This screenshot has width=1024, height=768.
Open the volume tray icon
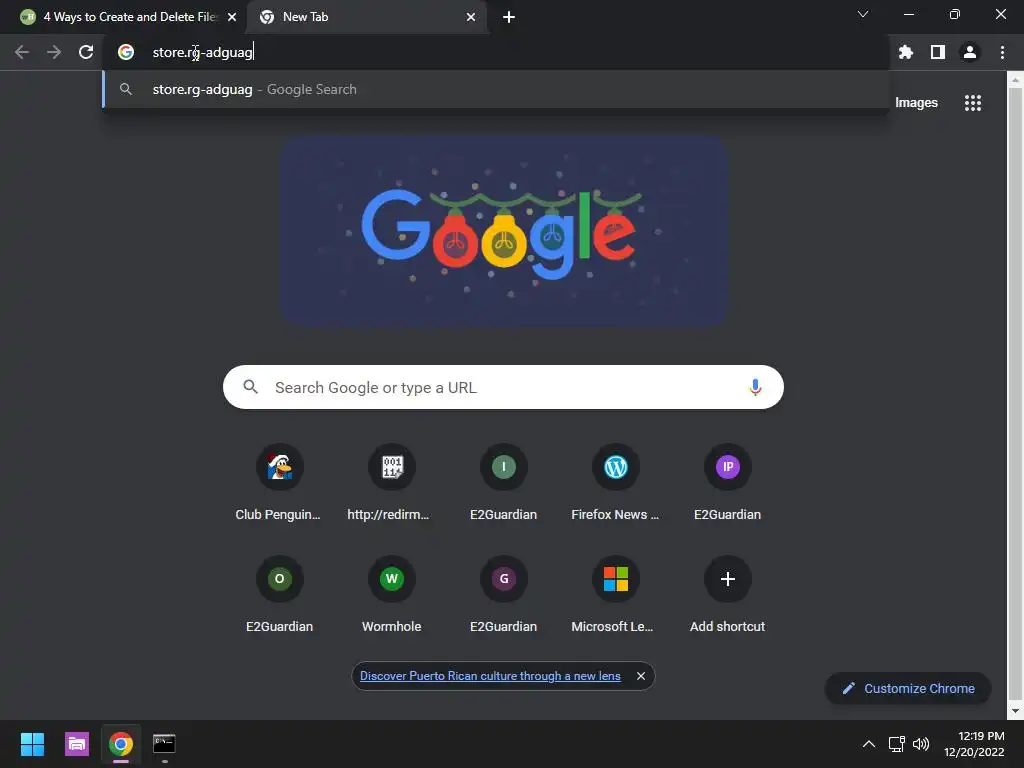[x=921, y=744]
